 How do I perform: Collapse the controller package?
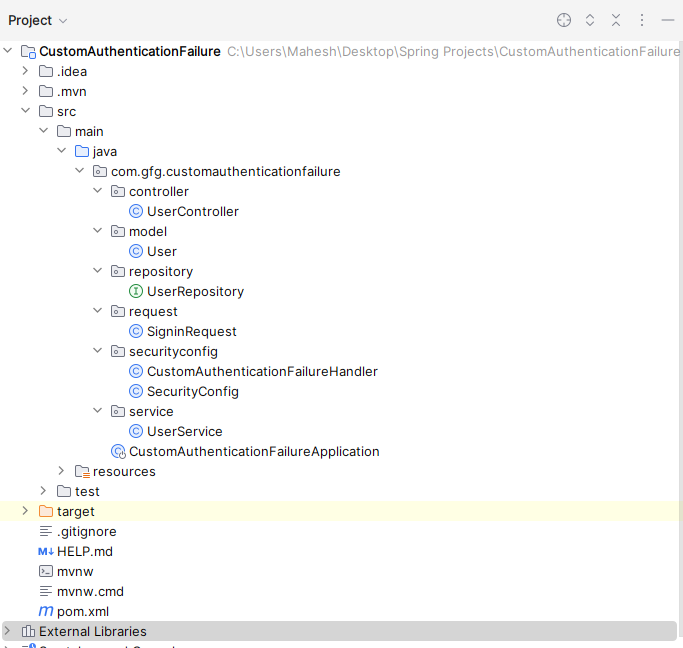point(98,191)
